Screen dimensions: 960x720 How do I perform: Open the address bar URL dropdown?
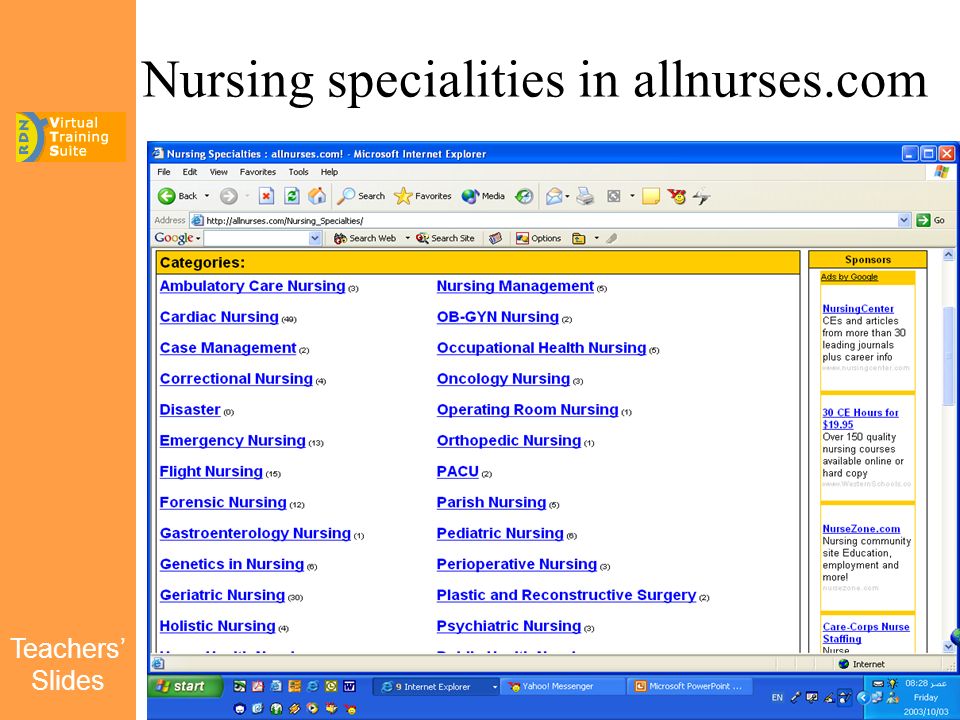pyautogui.click(x=904, y=220)
